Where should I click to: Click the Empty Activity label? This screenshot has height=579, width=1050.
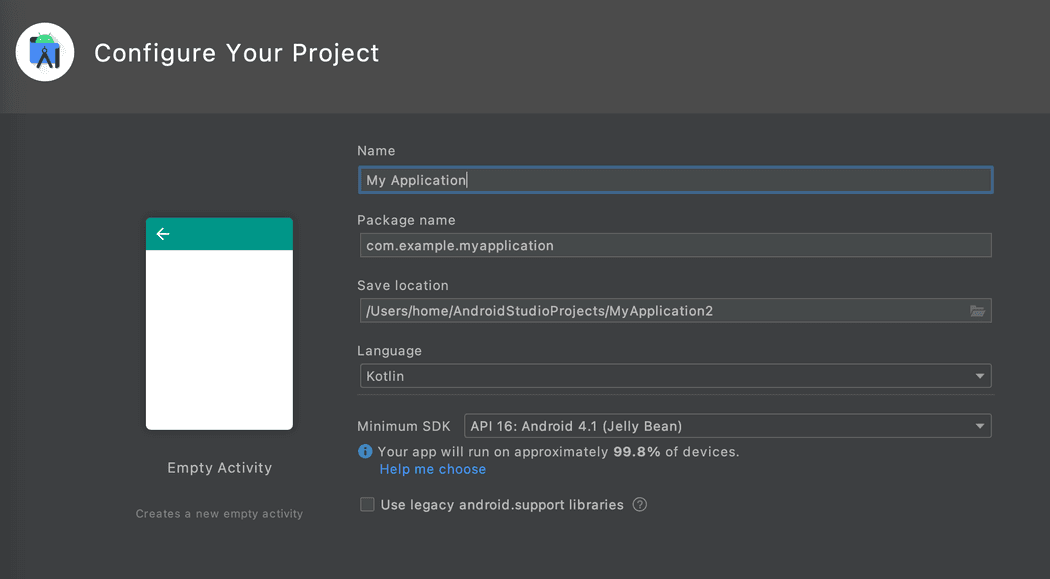[219, 467]
